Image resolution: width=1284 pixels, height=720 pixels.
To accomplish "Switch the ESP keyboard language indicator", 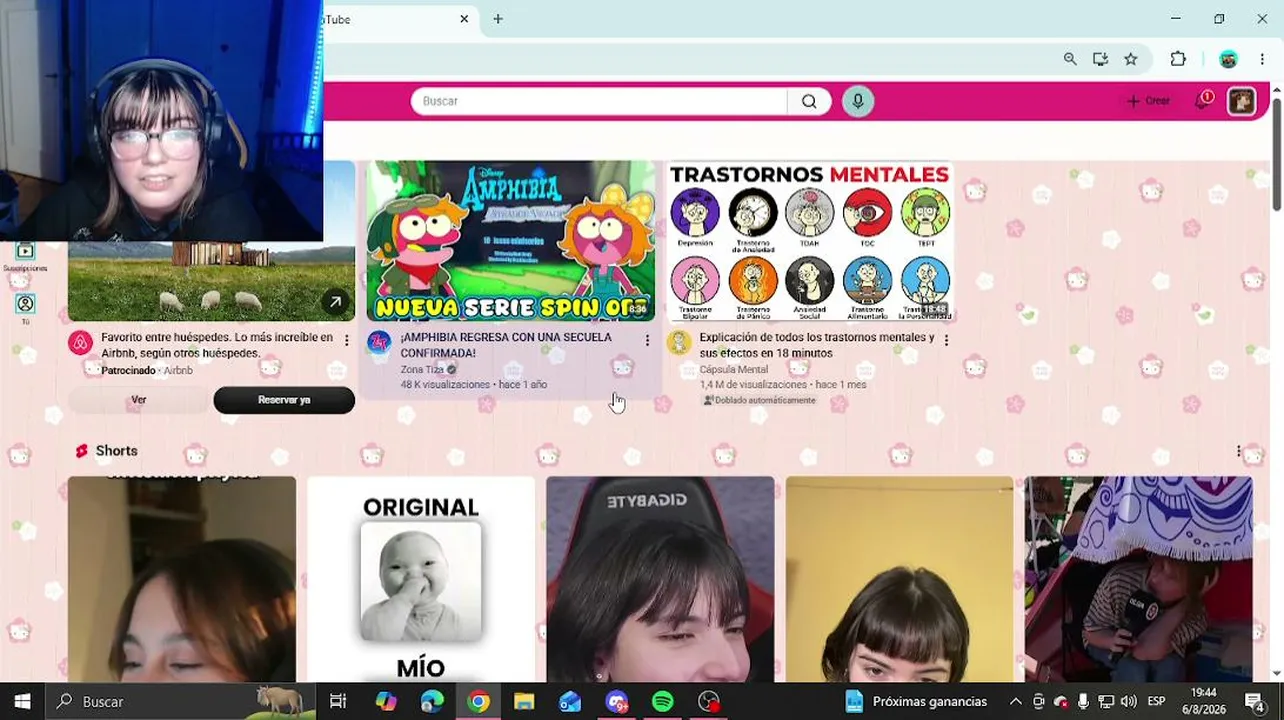I will pyautogui.click(x=1156, y=701).
